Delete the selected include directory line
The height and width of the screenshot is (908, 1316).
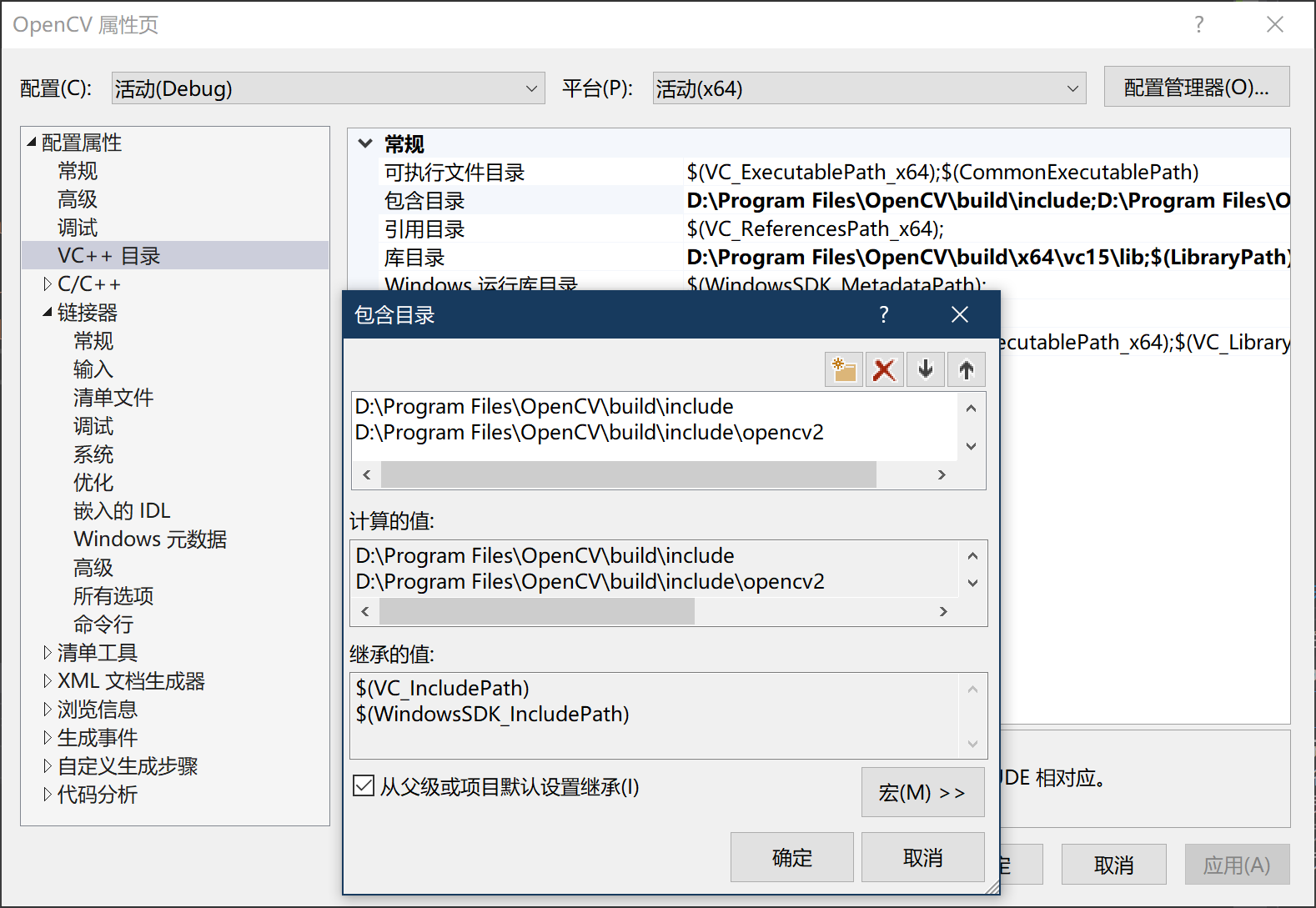[x=885, y=369]
